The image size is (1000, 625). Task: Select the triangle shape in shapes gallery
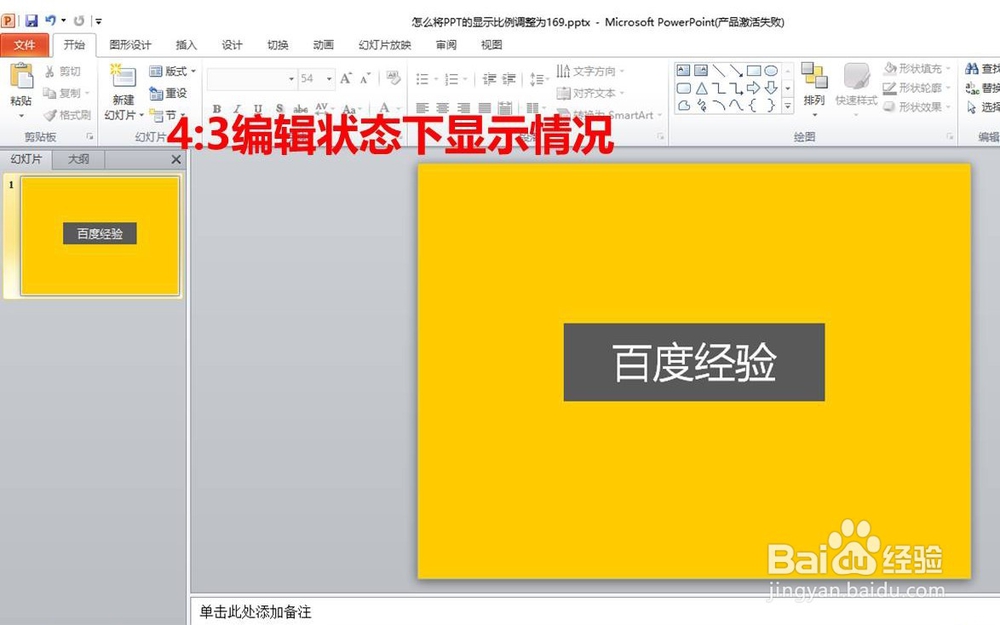tap(701, 88)
